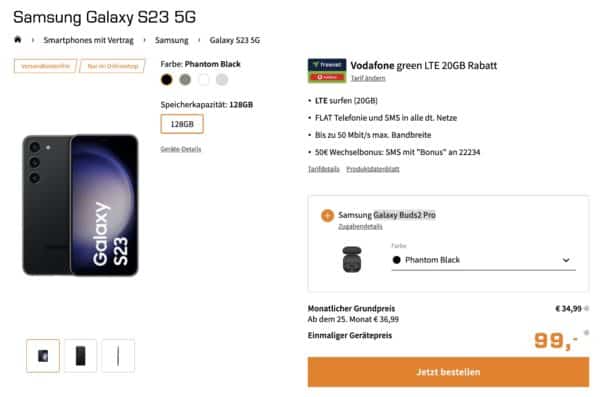
Task: Open the Buds color dropdown chevron
Action: tap(566, 260)
